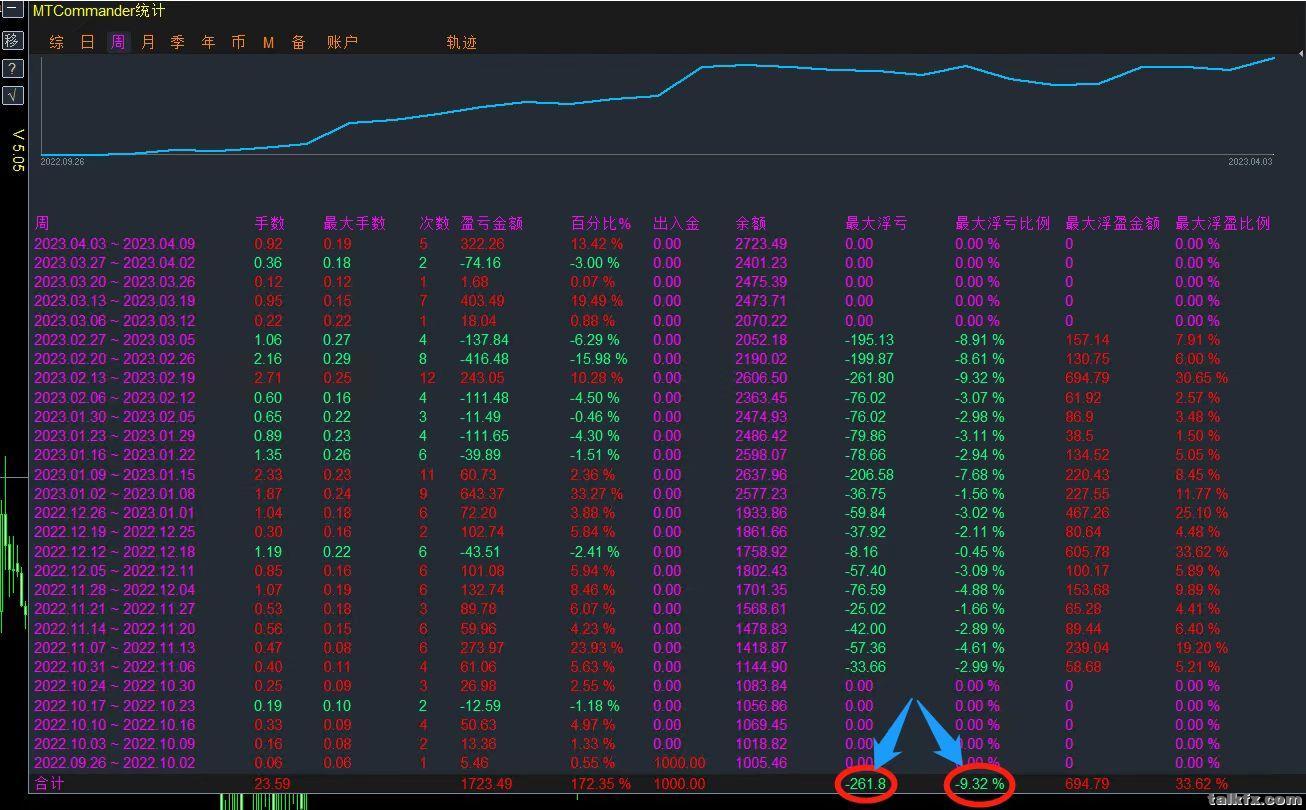The height and width of the screenshot is (810, 1306).
Task: Open the 备 notes tab
Action: click(x=299, y=42)
